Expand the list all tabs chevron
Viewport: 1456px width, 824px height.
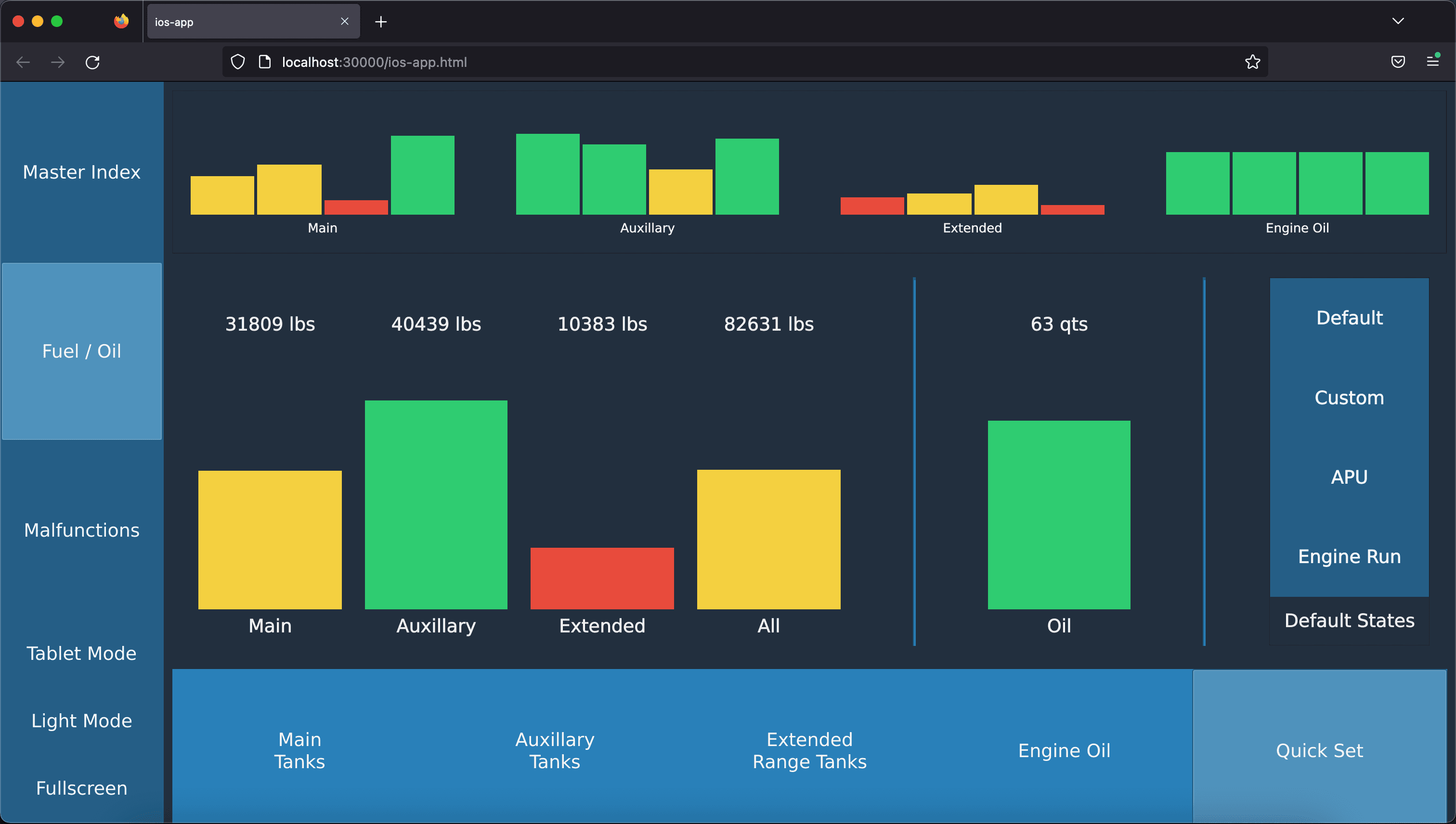click(x=1398, y=22)
